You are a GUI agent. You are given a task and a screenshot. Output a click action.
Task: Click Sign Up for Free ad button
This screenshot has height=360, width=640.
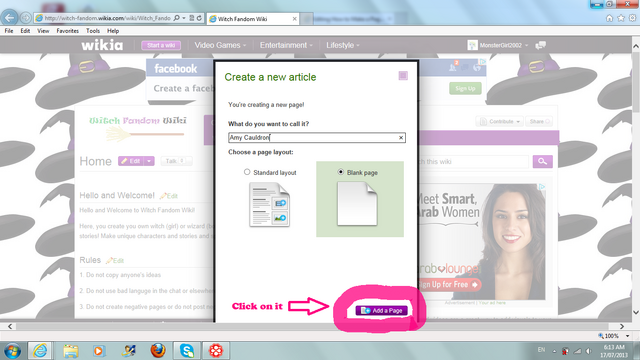tap(449, 284)
